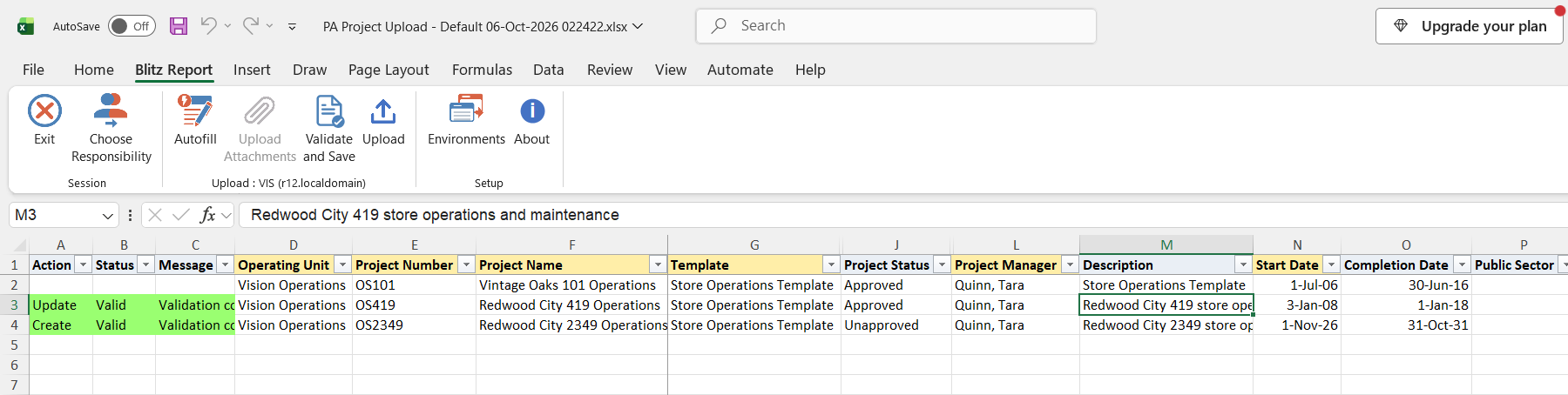Select the OS2349 project number cell
1568x395 pixels.
pos(414,325)
